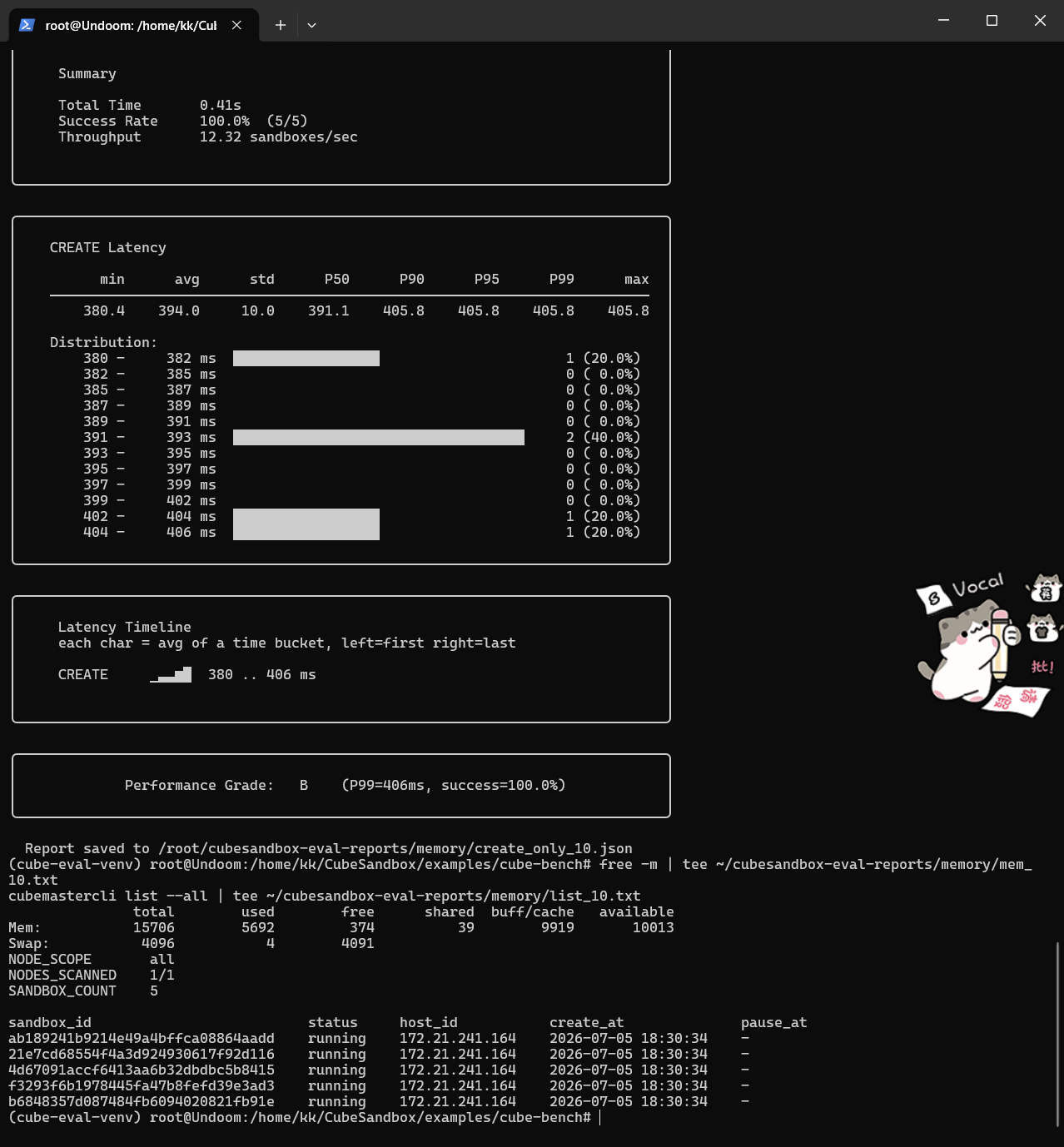Image resolution: width=1064 pixels, height=1147 pixels.
Task: Click the PowerShell icon on the tab
Action: pyautogui.click(x=27, y=25)
